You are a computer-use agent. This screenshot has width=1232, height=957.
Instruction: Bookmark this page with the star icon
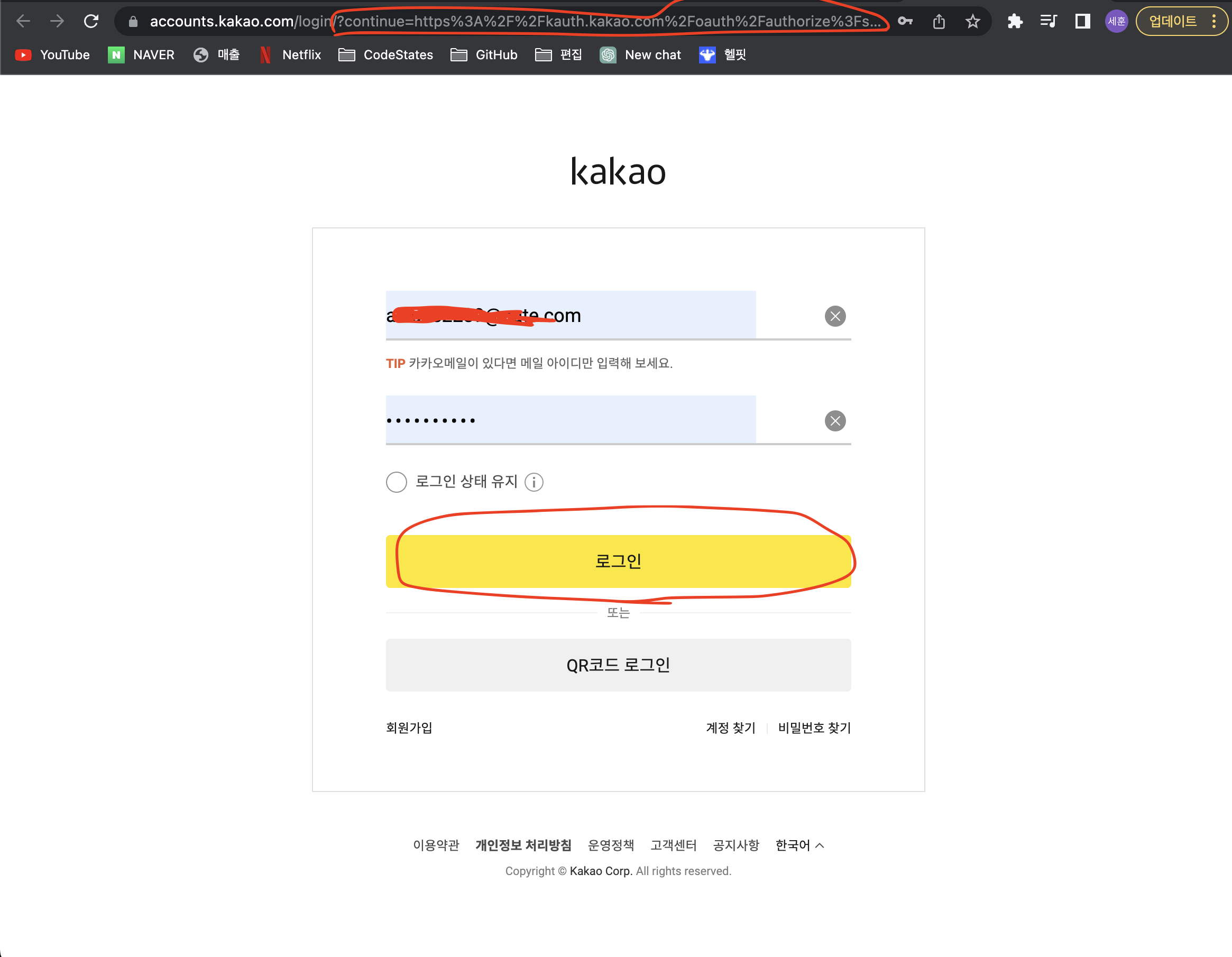972,22
